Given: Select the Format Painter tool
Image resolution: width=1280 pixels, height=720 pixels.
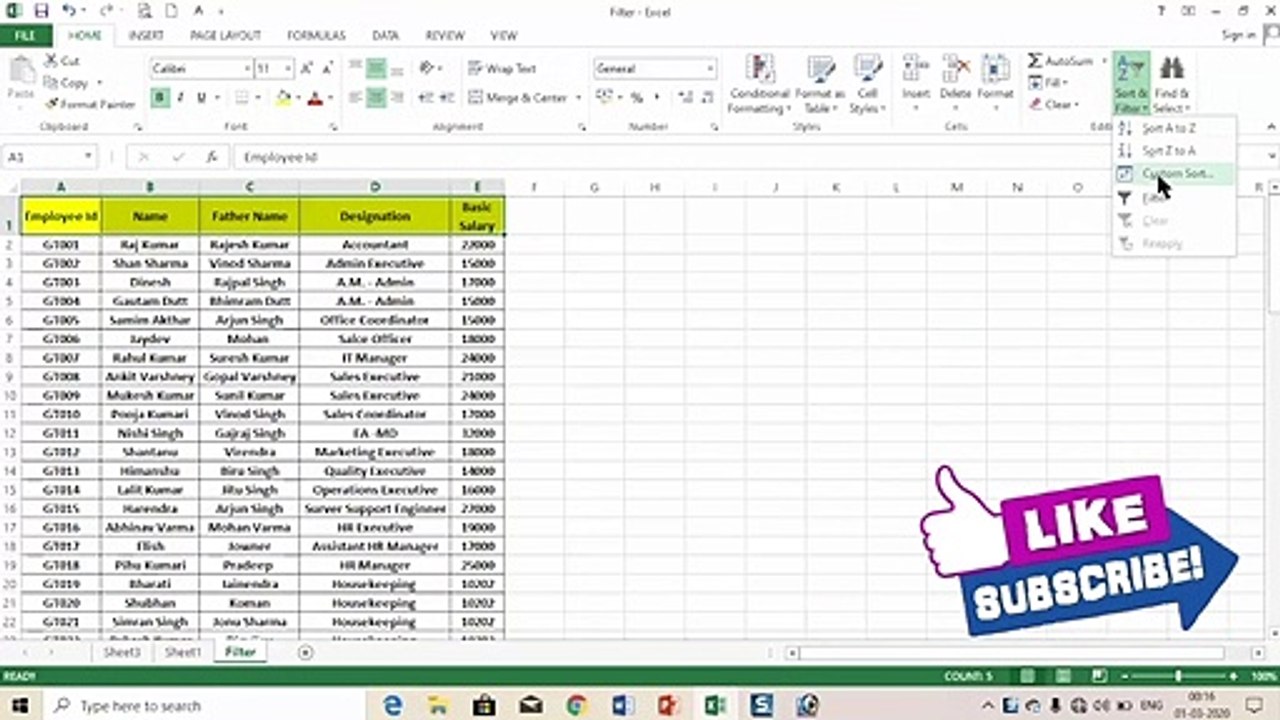Looking at the screenshot, I should coord(90,104).
